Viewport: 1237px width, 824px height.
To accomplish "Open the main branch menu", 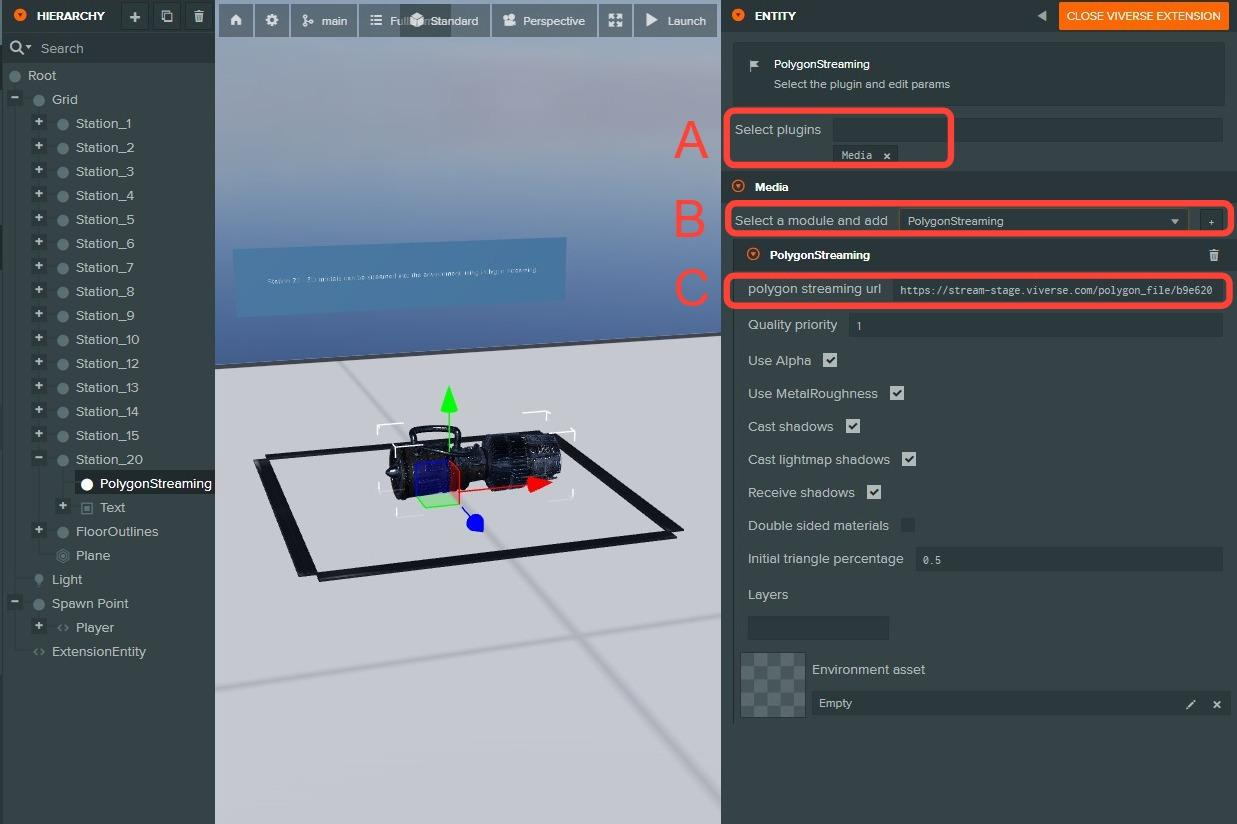I will (x=324, y=21).
